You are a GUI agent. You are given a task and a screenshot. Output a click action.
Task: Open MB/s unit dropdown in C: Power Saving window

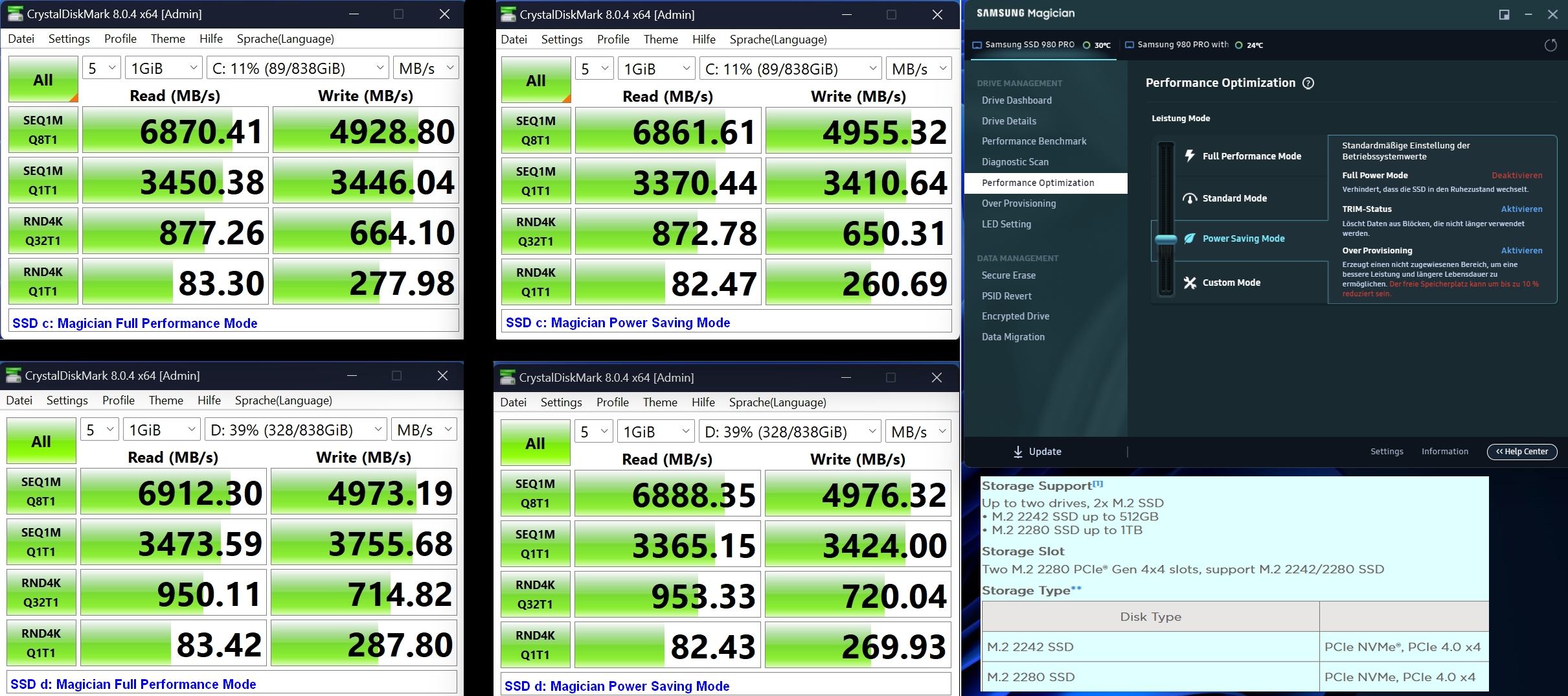pos(918,69)
